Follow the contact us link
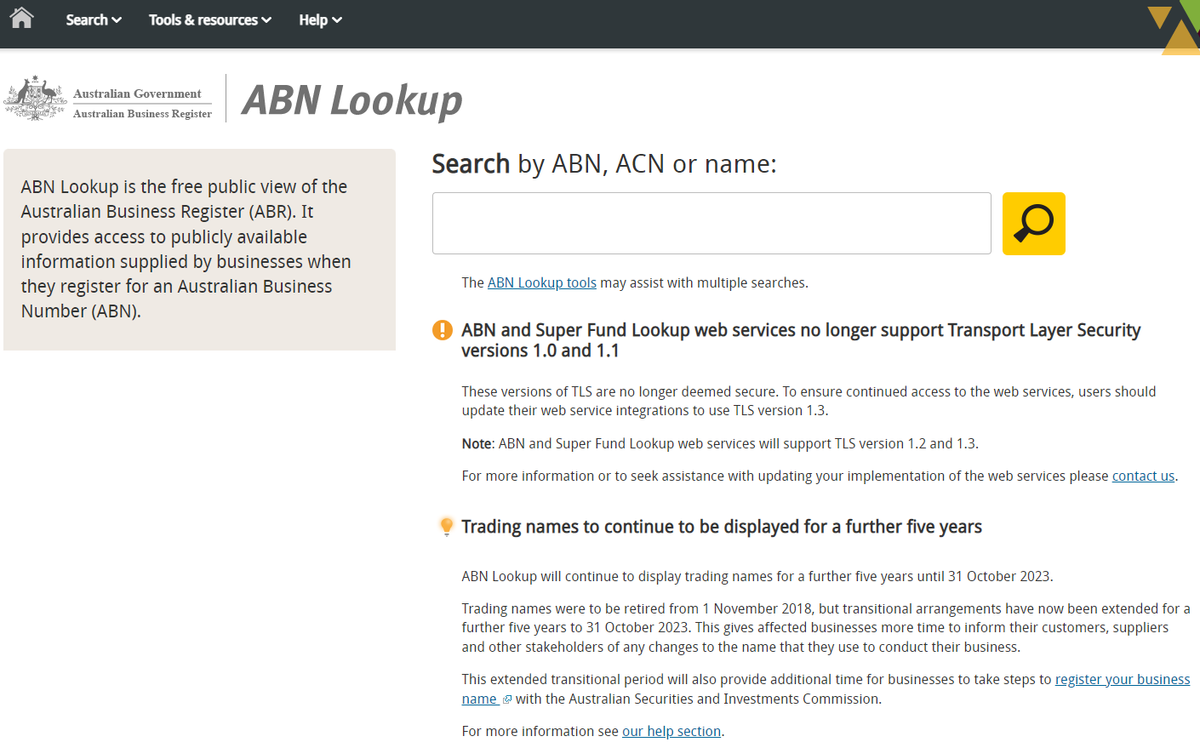Image resolution: width=1200 pixels, height=747 pixels. [x=1143, y=476]
